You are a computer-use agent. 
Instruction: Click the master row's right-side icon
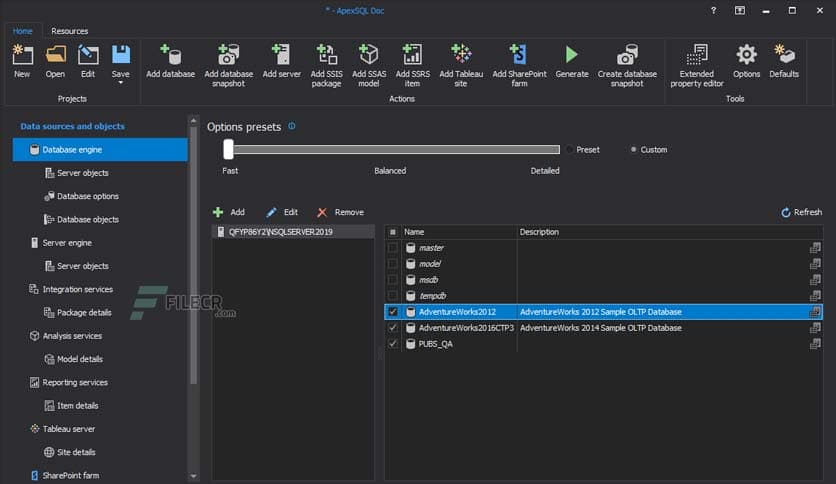pos(815,248)
